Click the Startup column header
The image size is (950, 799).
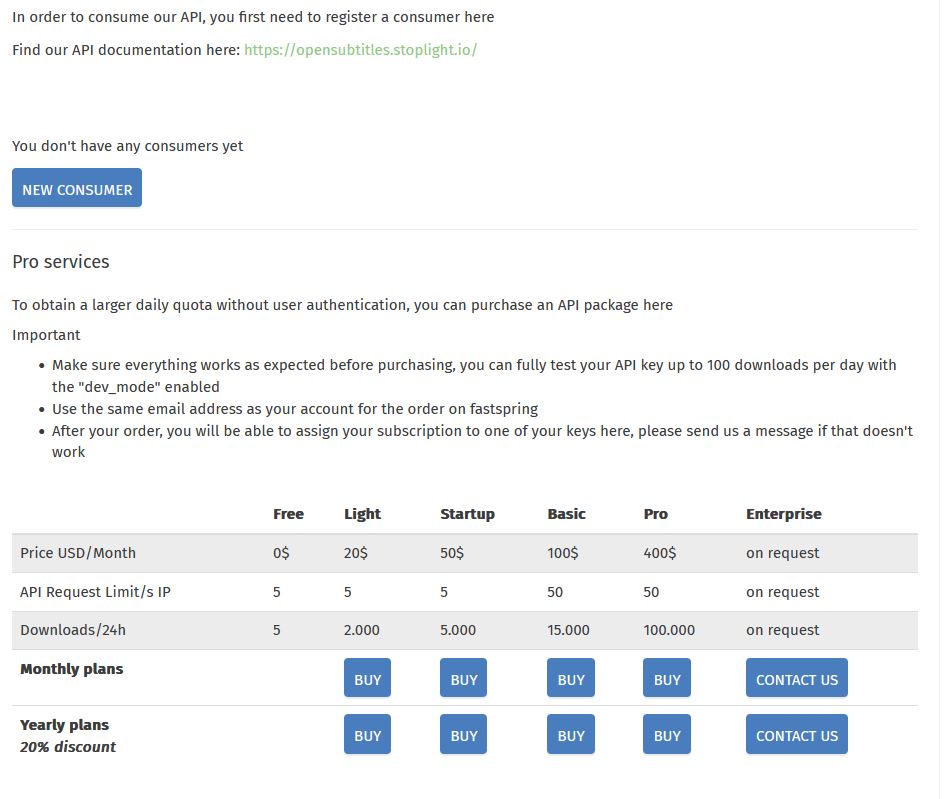click(x=467, y=514)
